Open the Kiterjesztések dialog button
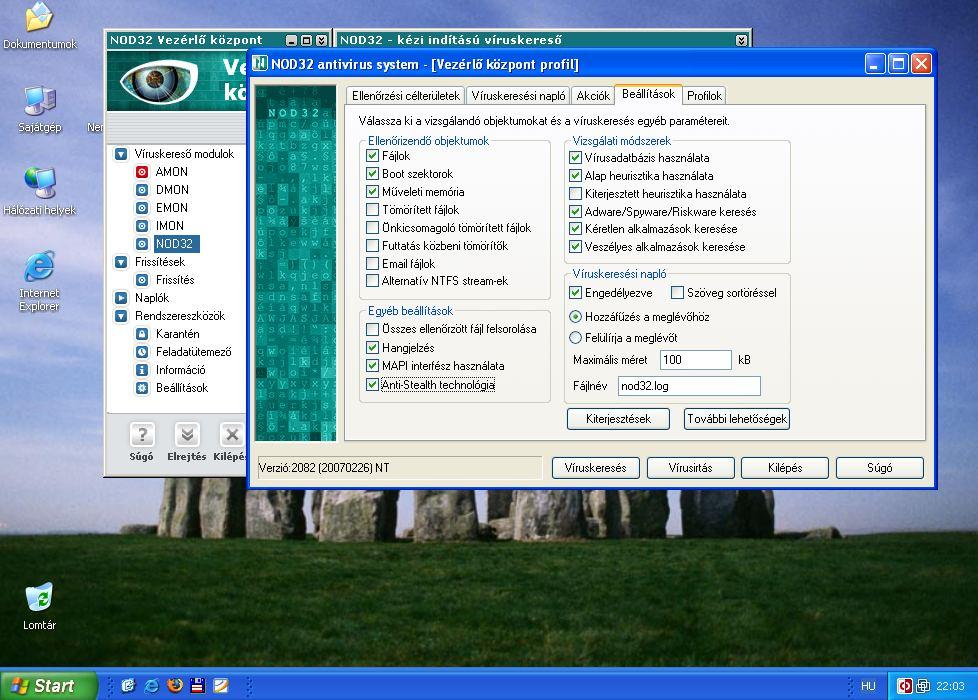Viewport: 978px width, 700px height. [618, 419]
